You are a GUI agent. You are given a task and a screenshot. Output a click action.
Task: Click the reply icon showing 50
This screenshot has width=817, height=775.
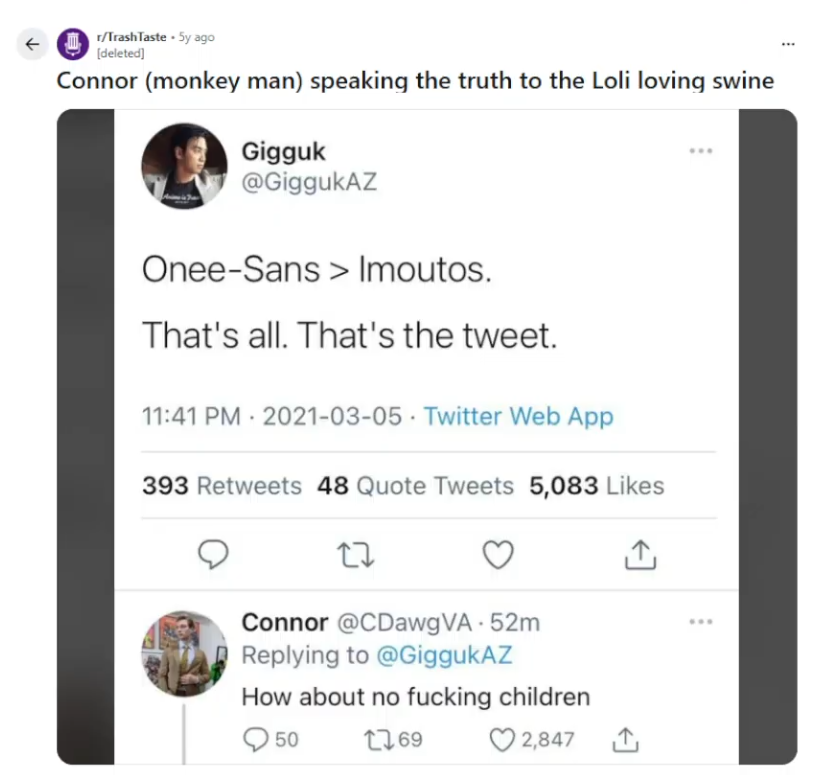[270, 740]
